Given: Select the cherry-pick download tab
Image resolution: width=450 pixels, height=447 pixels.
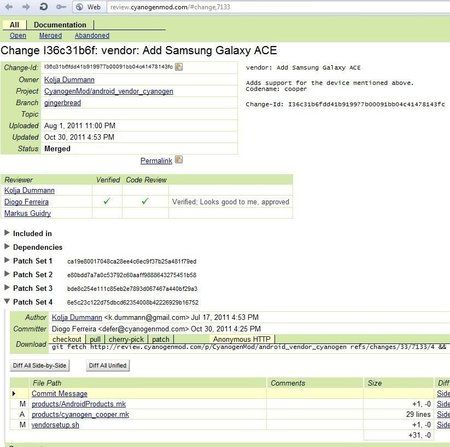Looking at the screenshot, I should point(126,339).
